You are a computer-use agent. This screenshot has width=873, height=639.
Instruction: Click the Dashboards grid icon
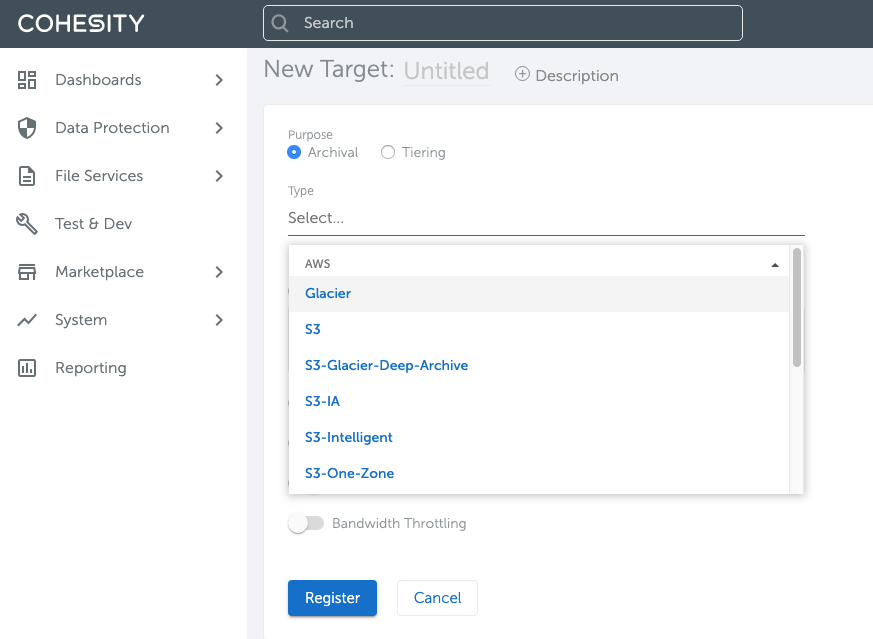[x=27, y=80]
